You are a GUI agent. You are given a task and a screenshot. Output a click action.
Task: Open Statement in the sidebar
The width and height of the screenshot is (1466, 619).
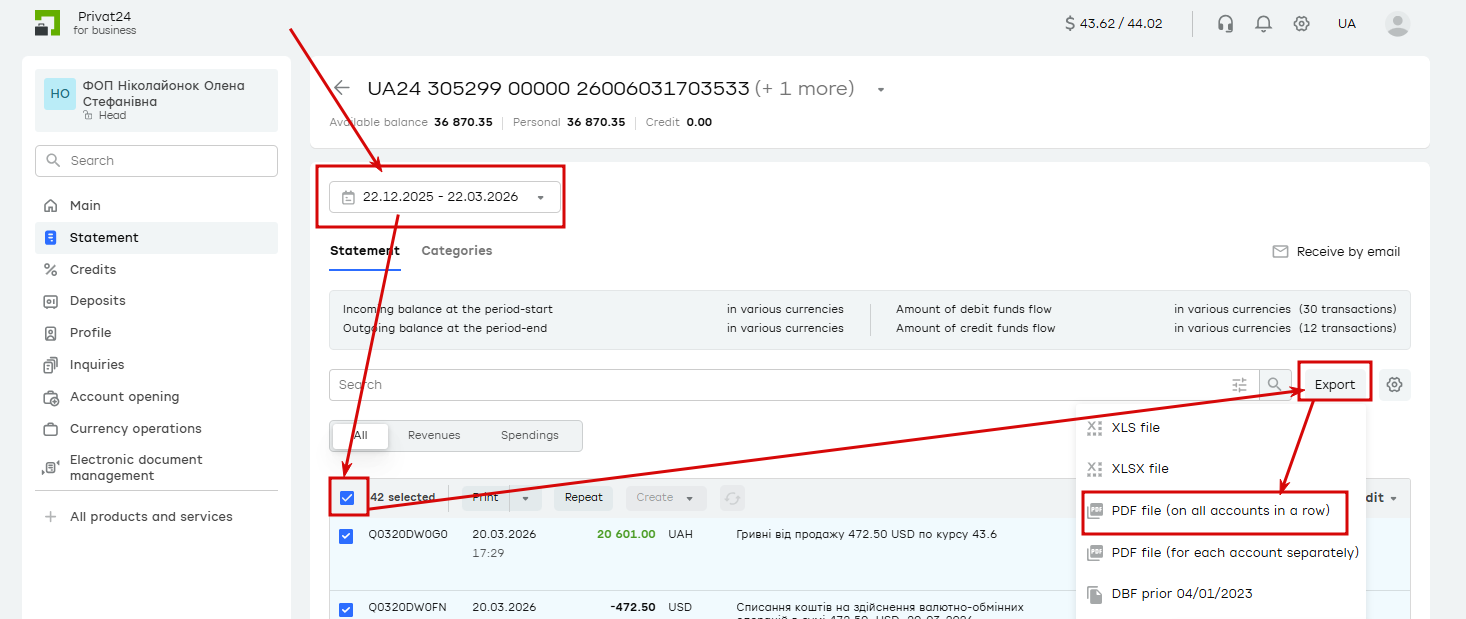(156, 238)
